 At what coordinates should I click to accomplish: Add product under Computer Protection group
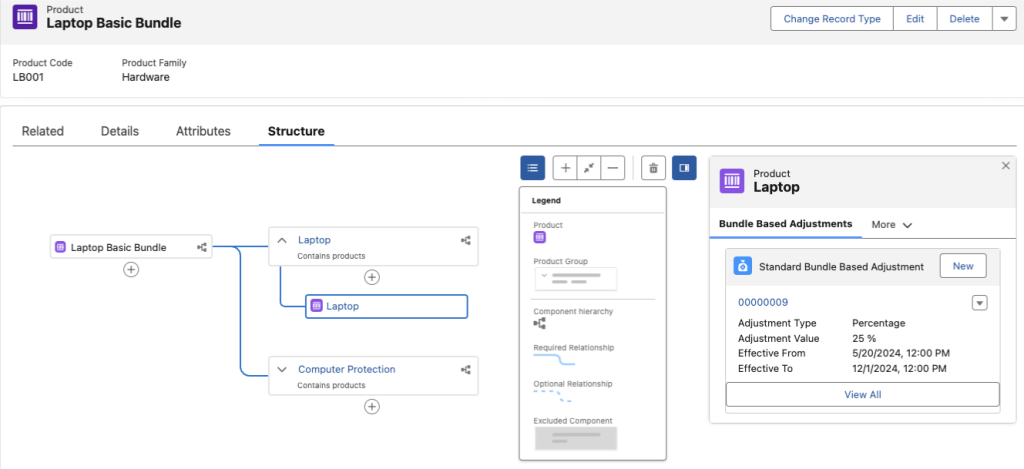(372, 406)
